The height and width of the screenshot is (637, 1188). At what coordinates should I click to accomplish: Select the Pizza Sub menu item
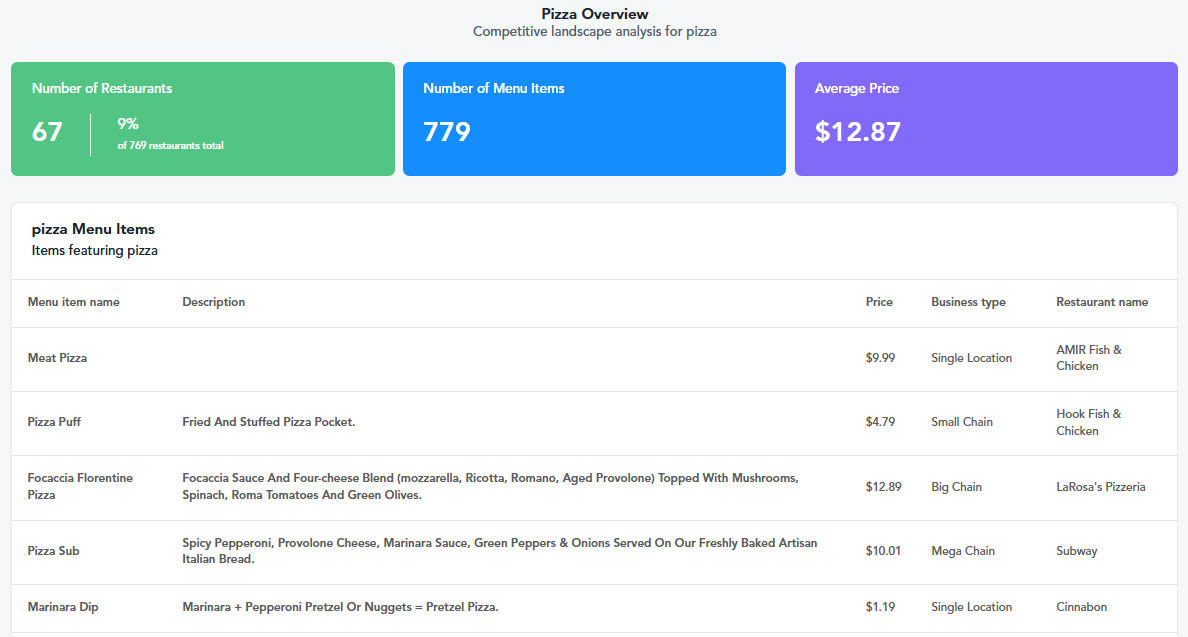coord(53,551)
